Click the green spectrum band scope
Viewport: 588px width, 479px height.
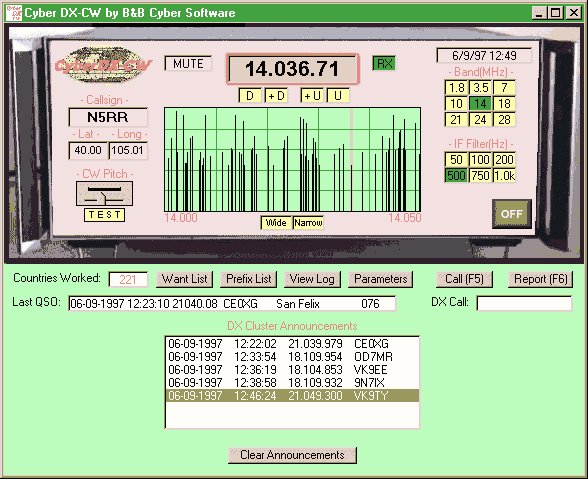[292, 160]
